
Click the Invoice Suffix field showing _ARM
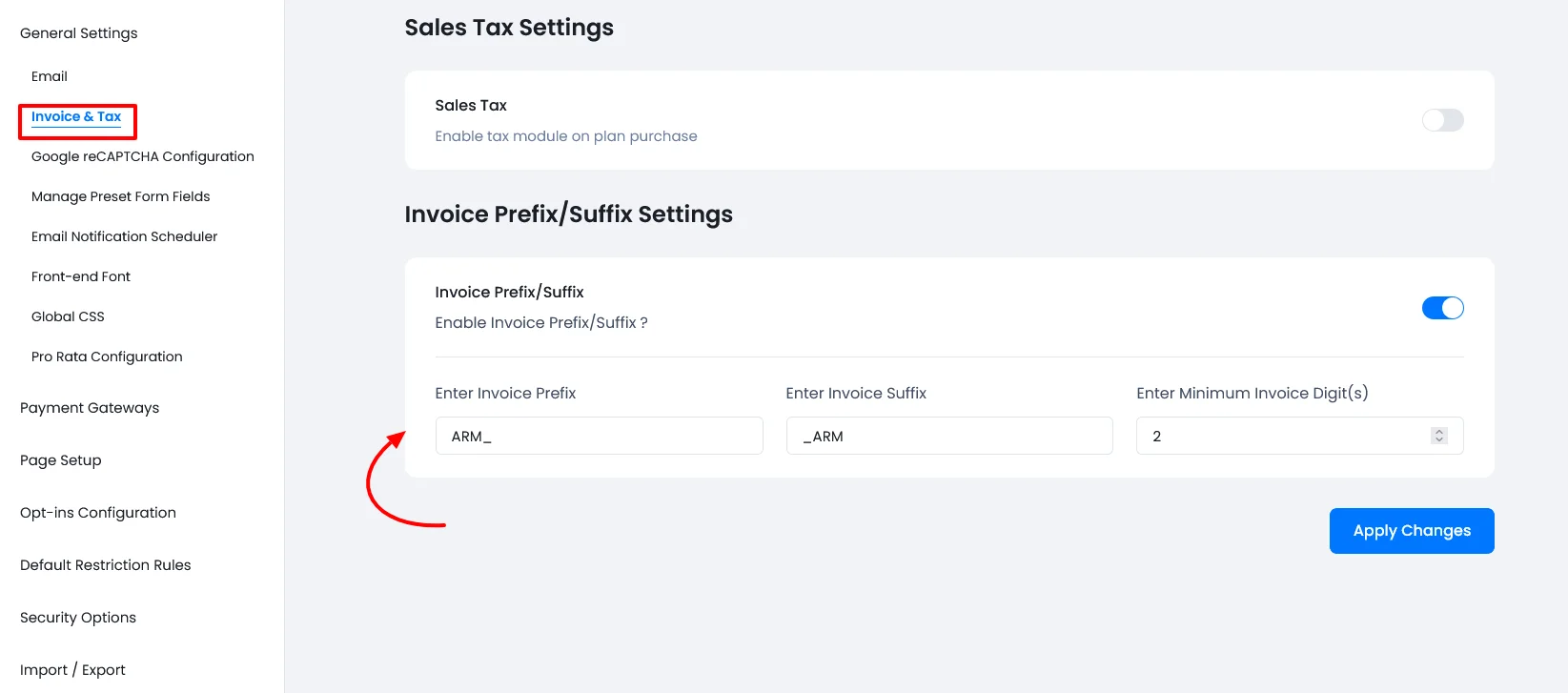(948, 436)
